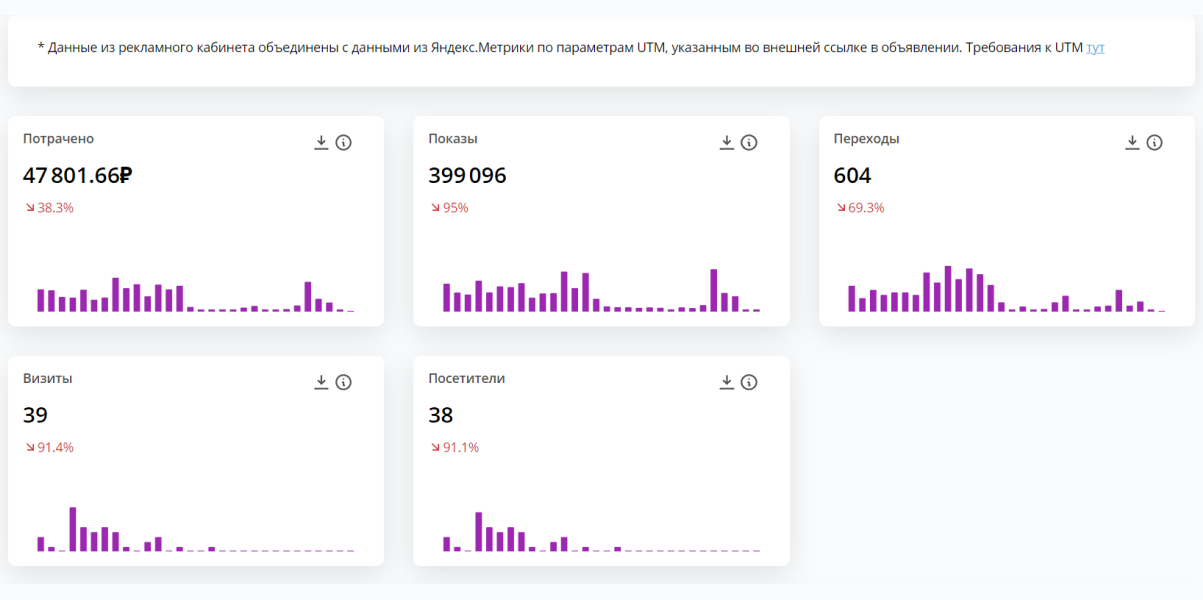Open info tooltip for Потрачено card
The height and width of the screenshot is (600, 1203).
pos(344,143)
